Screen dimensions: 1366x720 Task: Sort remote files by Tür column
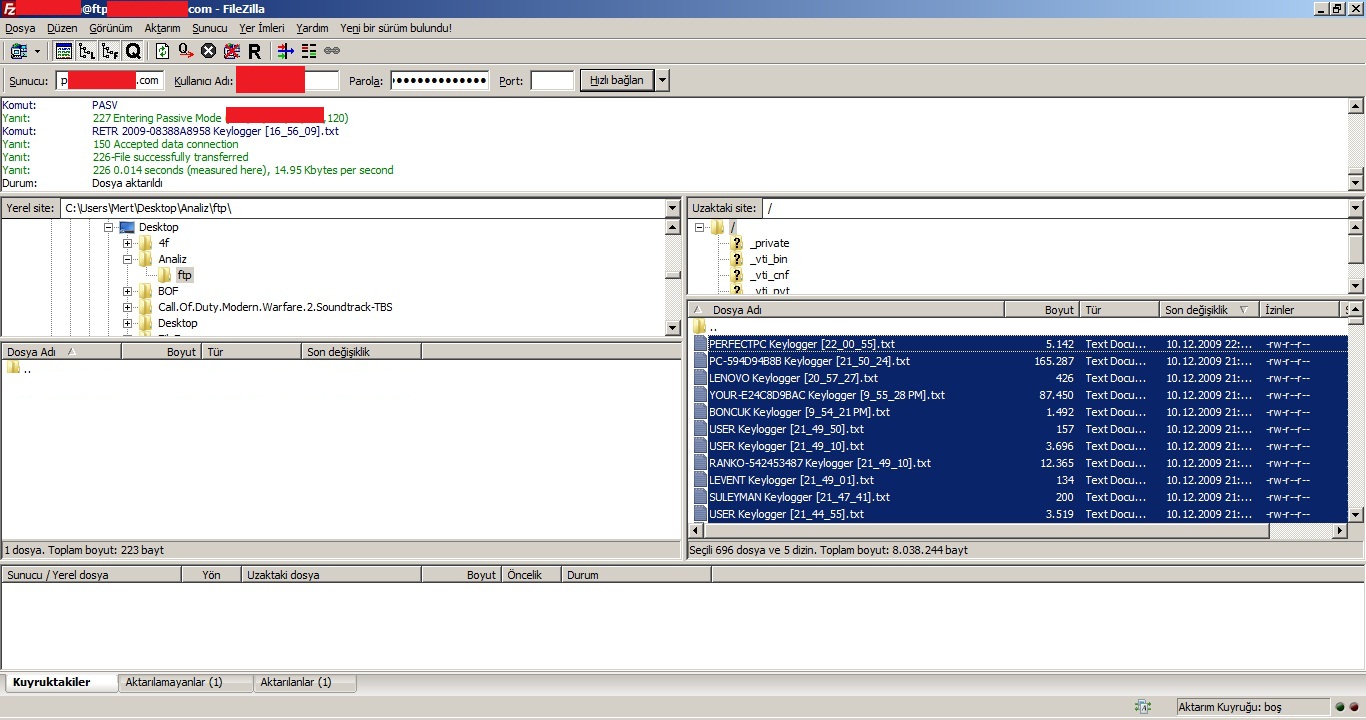pyautogui.click(x=1120, y=310)
